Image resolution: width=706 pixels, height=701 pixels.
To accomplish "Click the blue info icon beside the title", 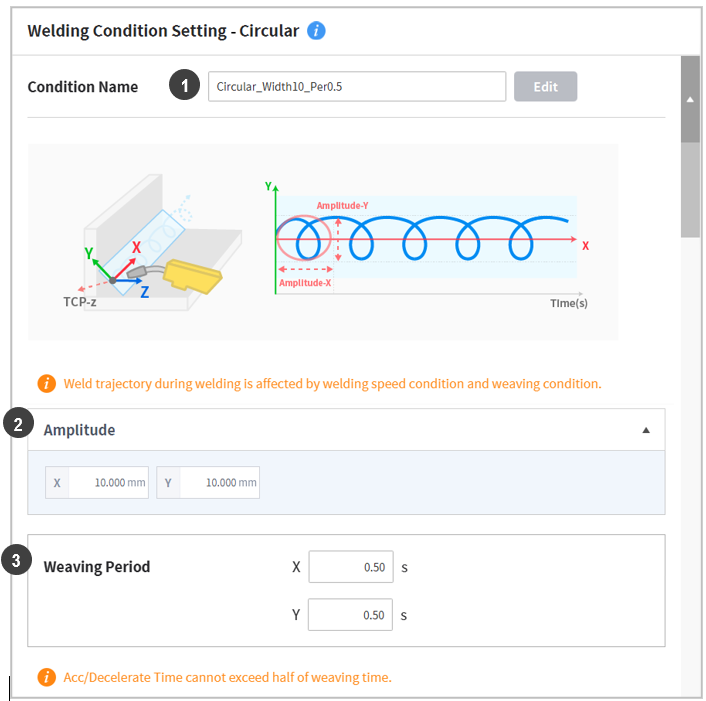I will coord(316,30).
